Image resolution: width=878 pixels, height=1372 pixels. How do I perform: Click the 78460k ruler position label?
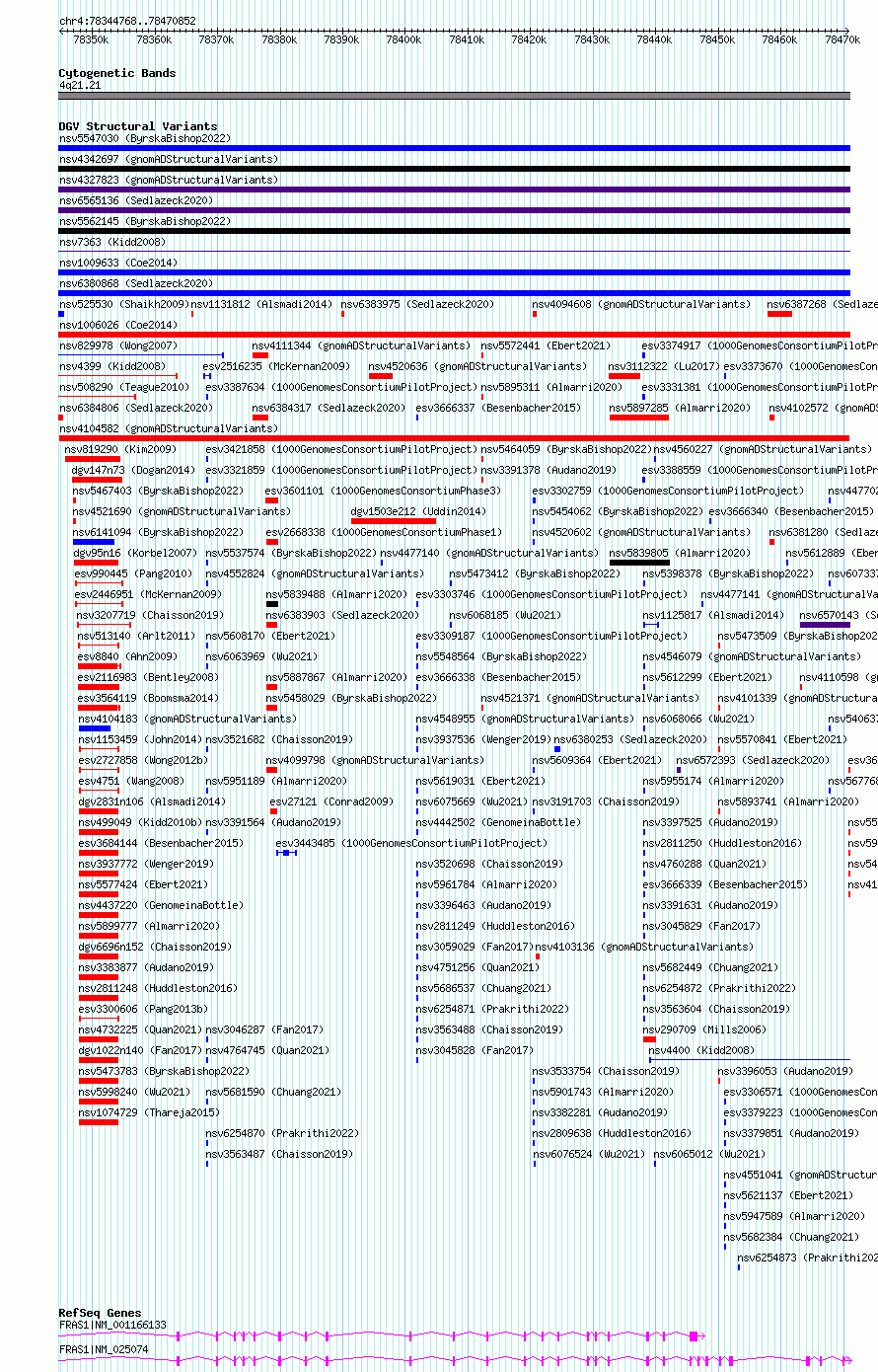click(x=779, y=39)
